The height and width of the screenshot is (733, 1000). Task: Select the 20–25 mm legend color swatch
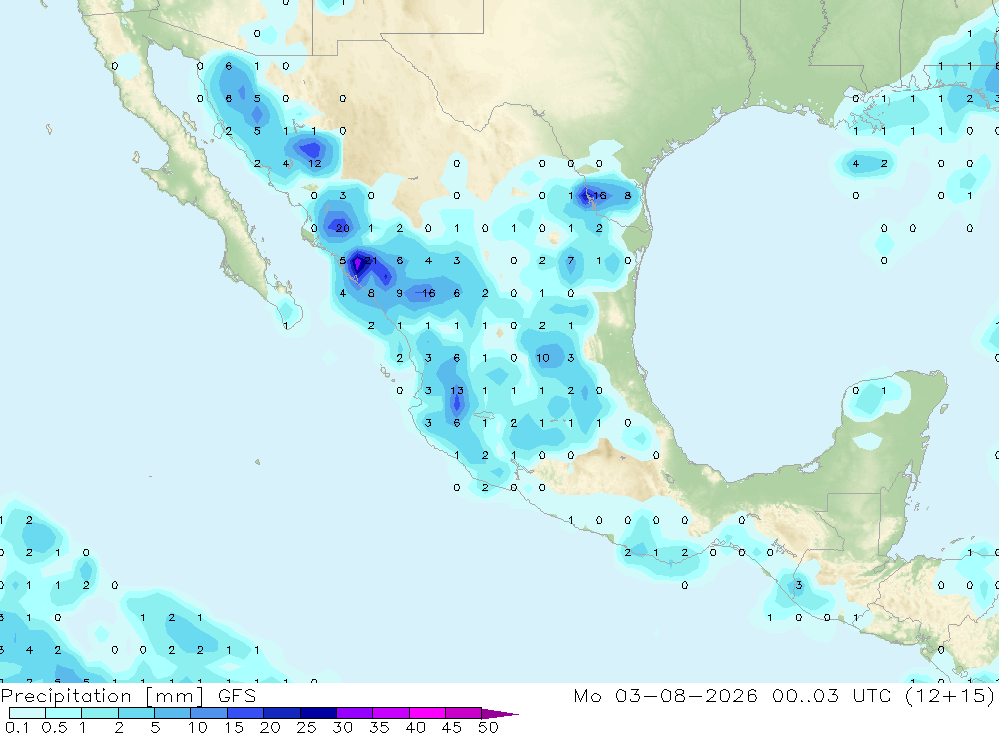(x=281, y=713)
